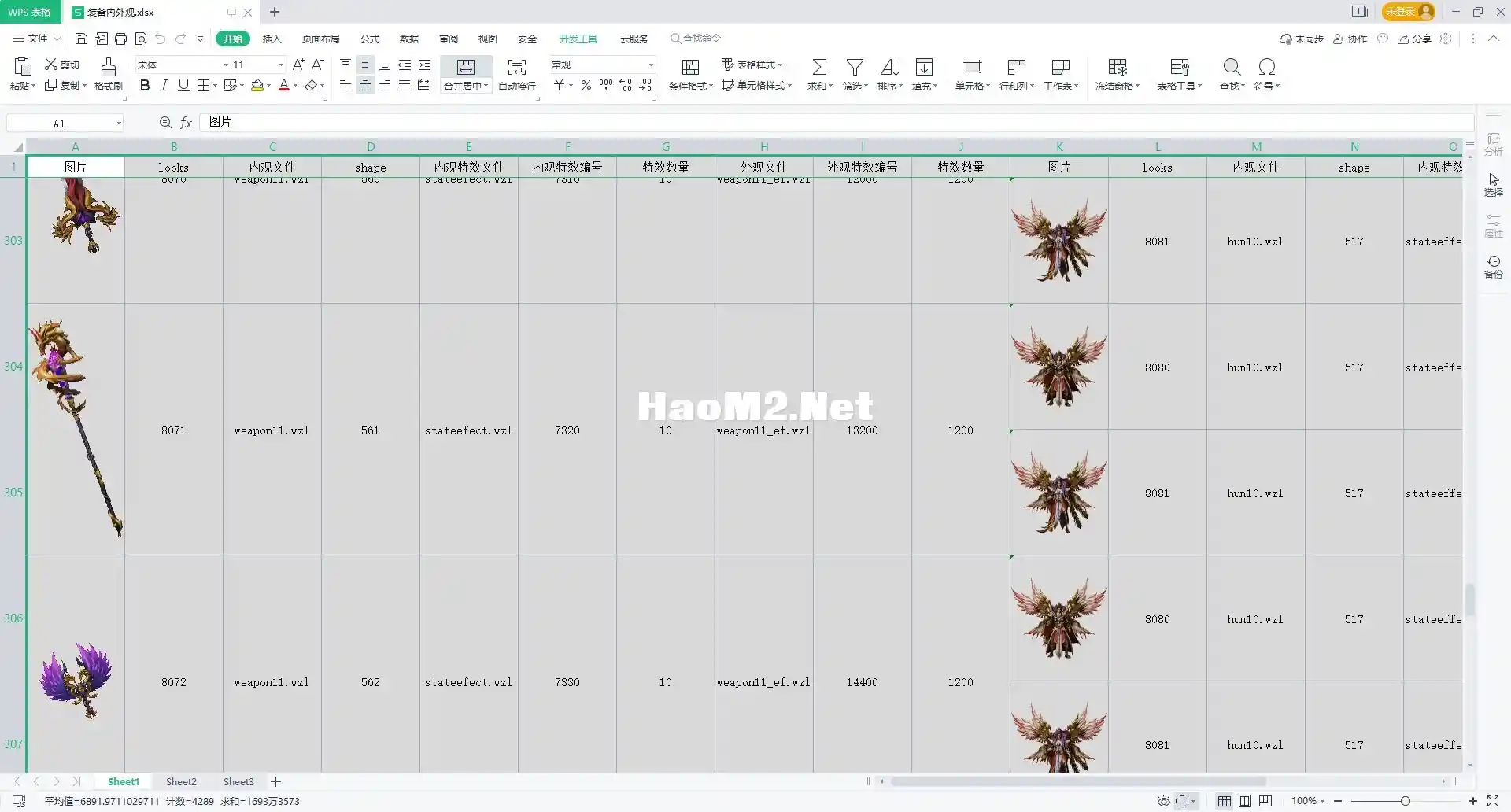Click the AutoSum (求和) sigma icon
The width and height of the screenshot is (1511, 812).
click(x=819, y=67)
